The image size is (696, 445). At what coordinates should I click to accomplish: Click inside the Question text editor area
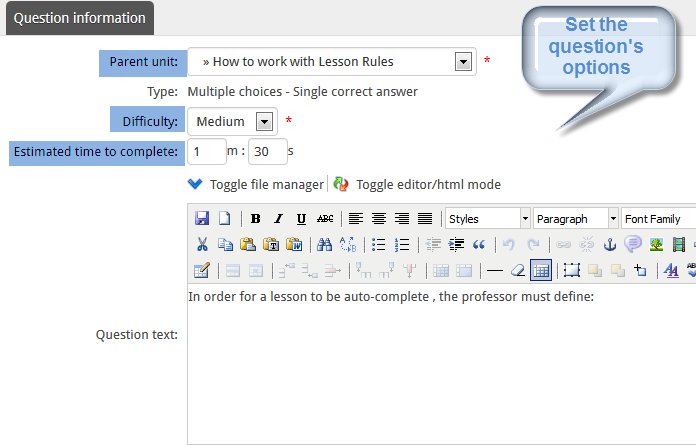coord(442,364)
